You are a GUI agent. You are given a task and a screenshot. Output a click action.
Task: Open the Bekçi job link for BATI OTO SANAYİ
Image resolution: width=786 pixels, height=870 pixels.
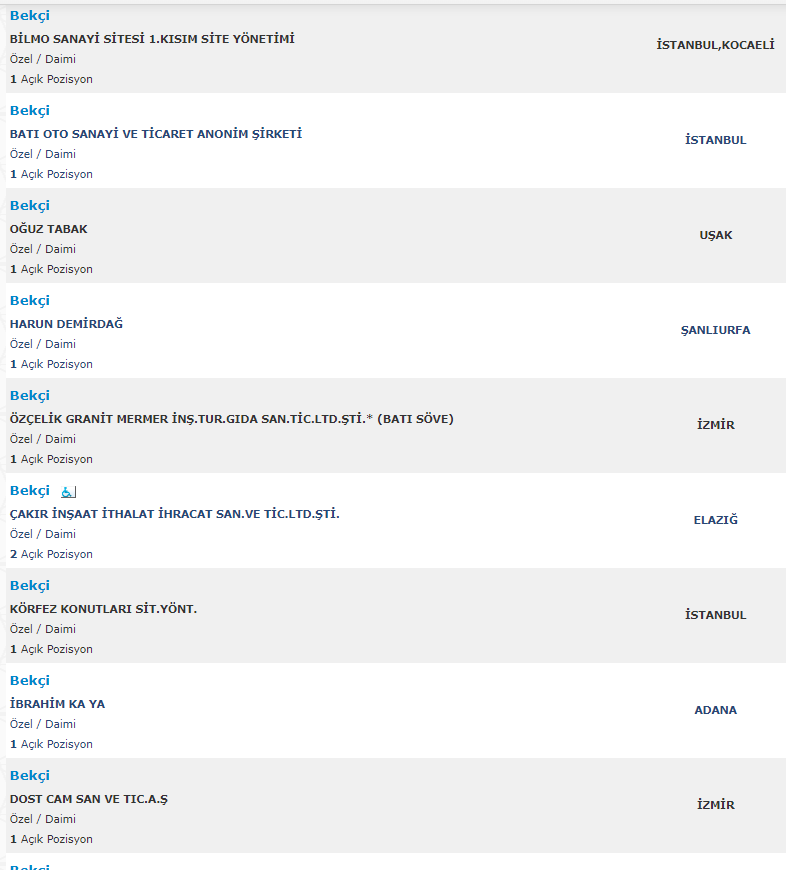tap(30, 111)
